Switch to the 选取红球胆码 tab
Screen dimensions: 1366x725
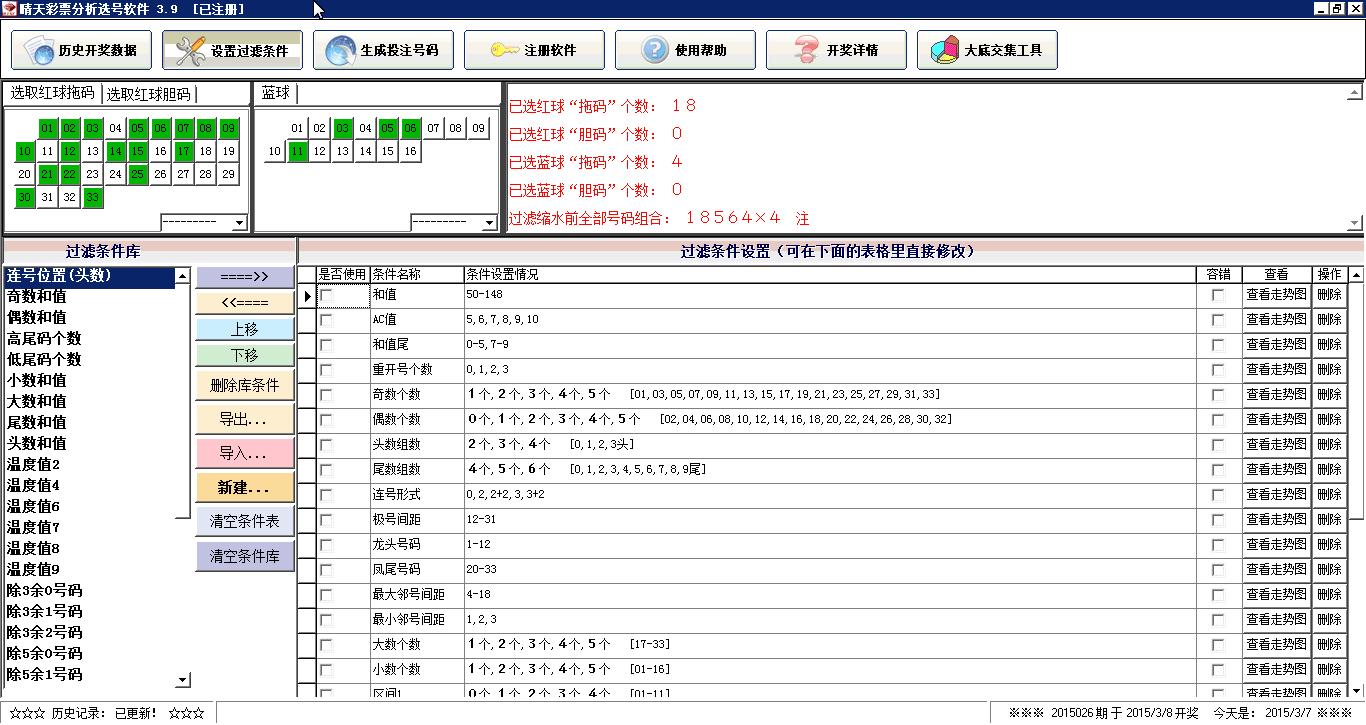tap(148, 94)
